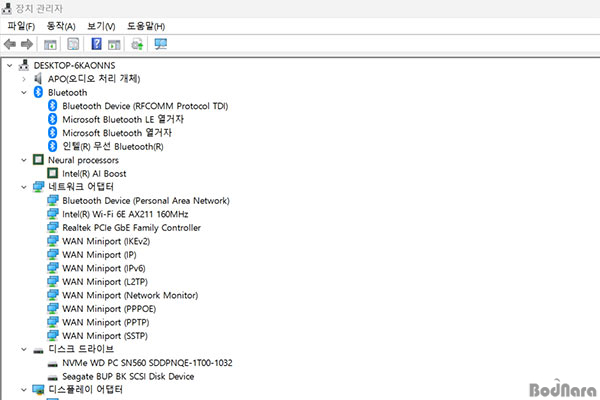Image resolution: width=600 pixels, height=400 pixels.
Task: Click the Forward arrow toolbar button
Action: click(27, 44)
